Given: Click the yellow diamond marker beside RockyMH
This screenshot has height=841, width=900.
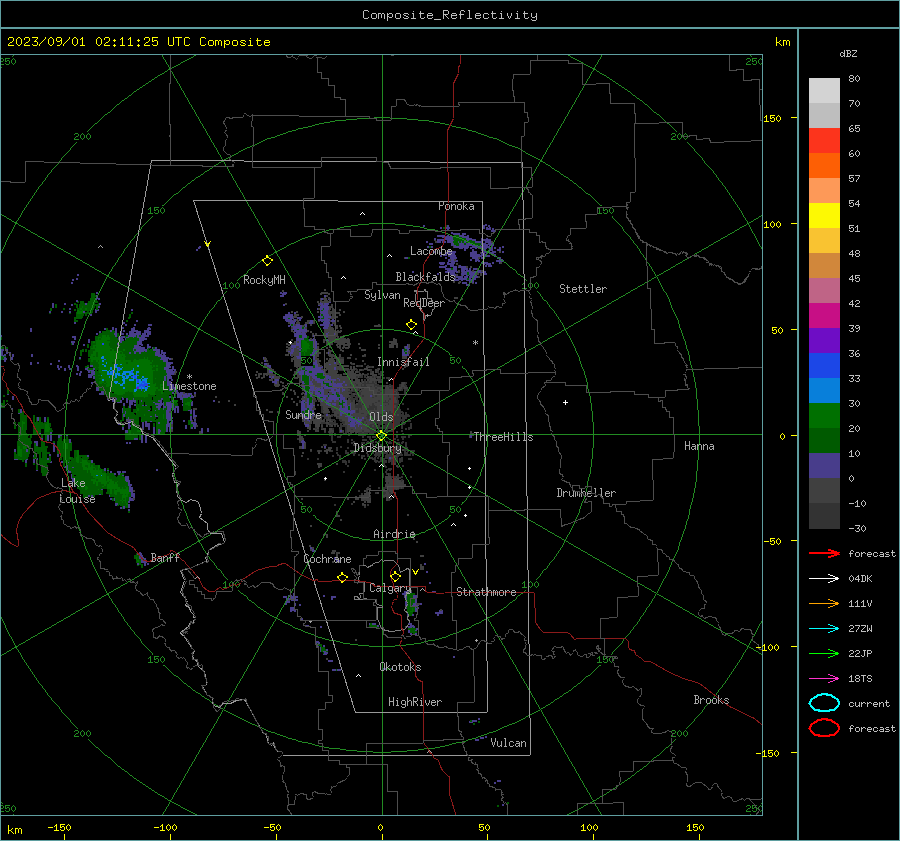Looking at the screenshot, I should pos(267,261).
